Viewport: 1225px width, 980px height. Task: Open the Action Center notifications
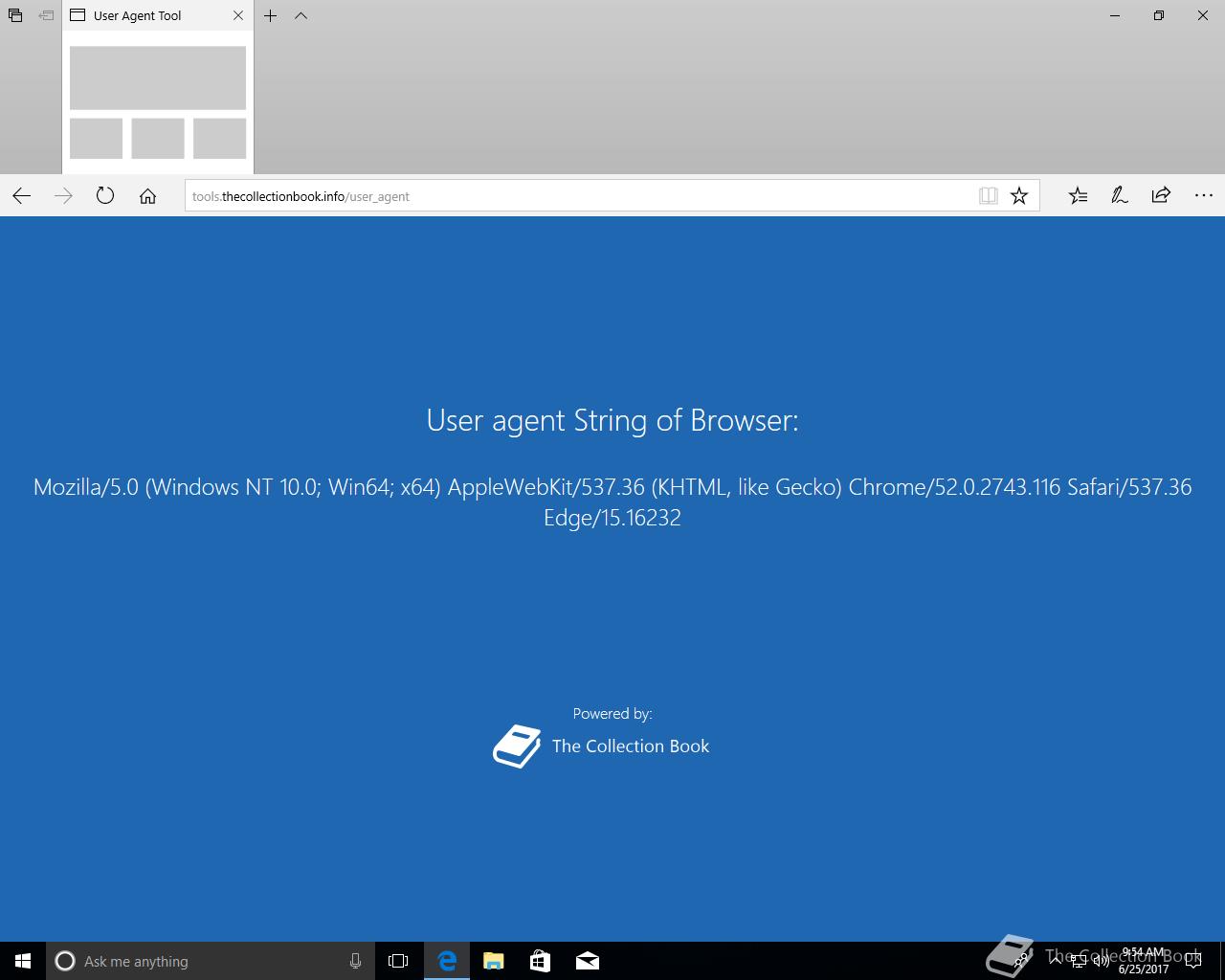pyautogui.click(x=1193, y=961)
